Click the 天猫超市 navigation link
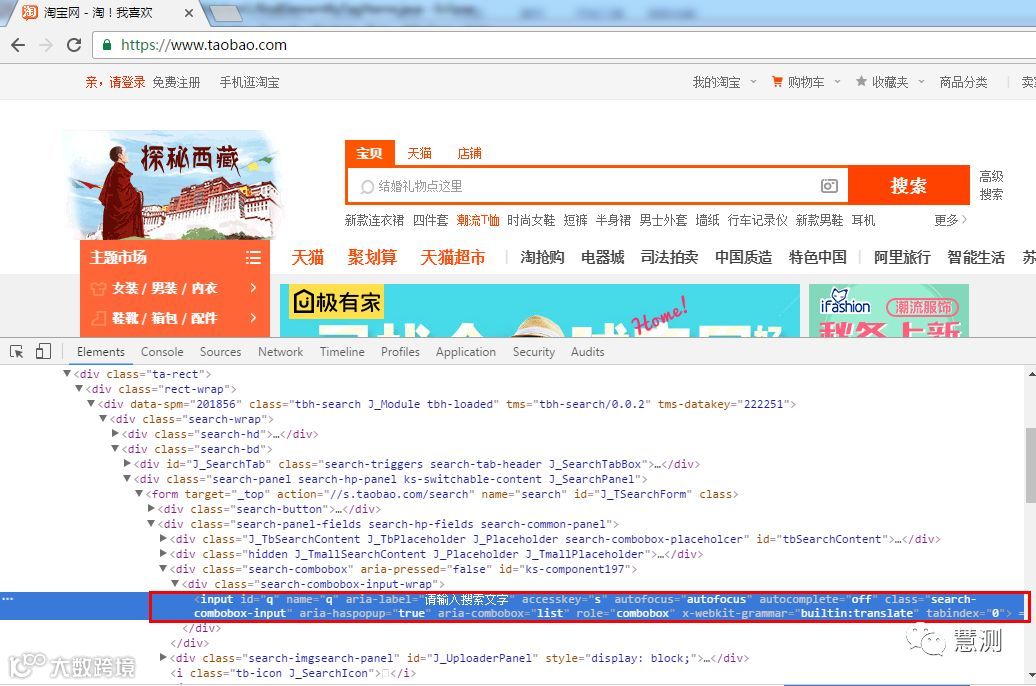The width and height of the screenshot is (1036, 686). [x=453, y=257]
